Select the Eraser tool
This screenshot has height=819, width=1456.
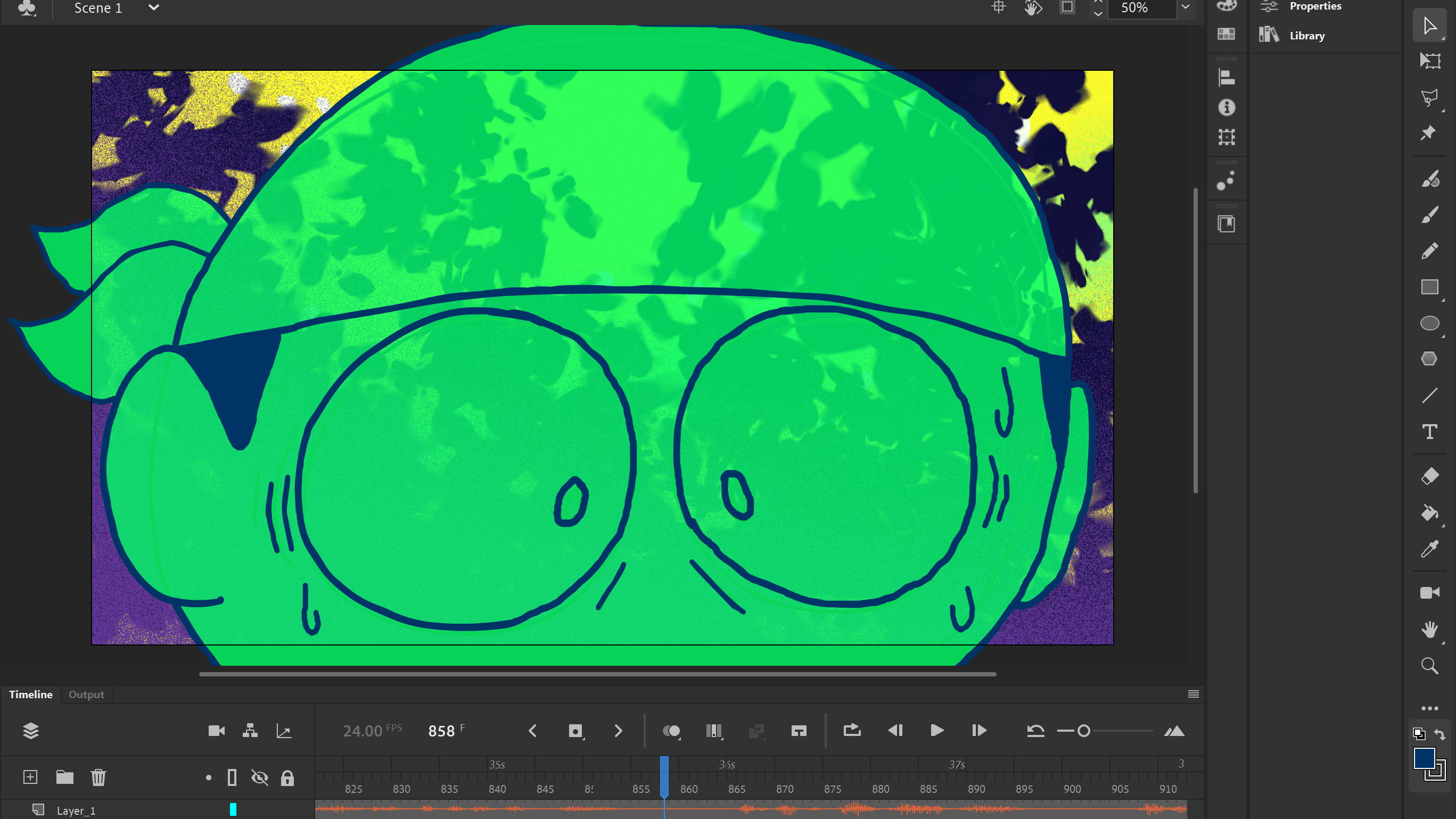point(1429,476)
